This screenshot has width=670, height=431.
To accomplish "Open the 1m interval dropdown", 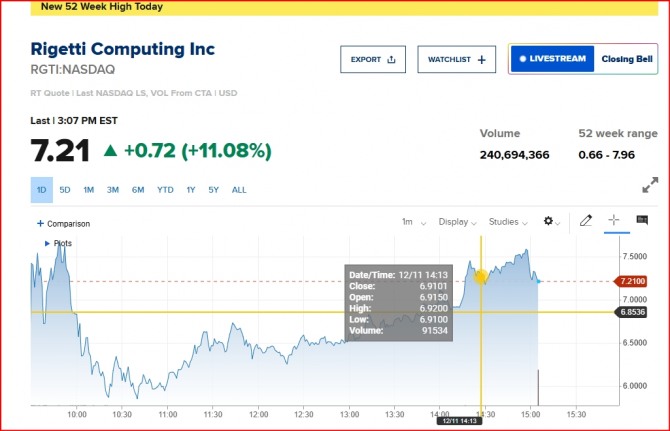I will [x=411, y=222].
